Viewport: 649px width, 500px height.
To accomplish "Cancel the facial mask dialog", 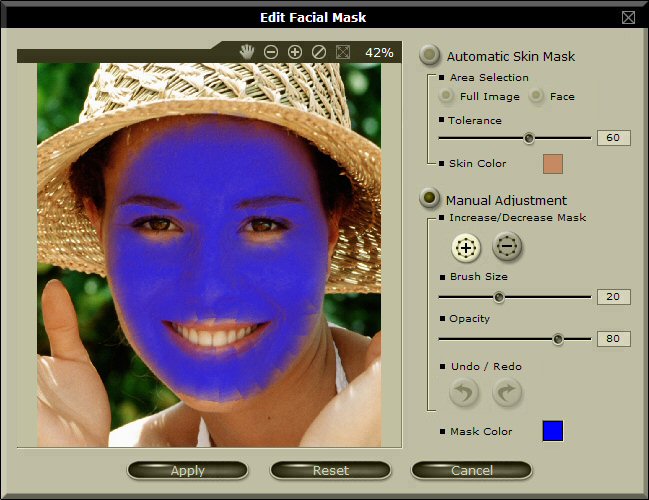I will (x=471, y=470).
